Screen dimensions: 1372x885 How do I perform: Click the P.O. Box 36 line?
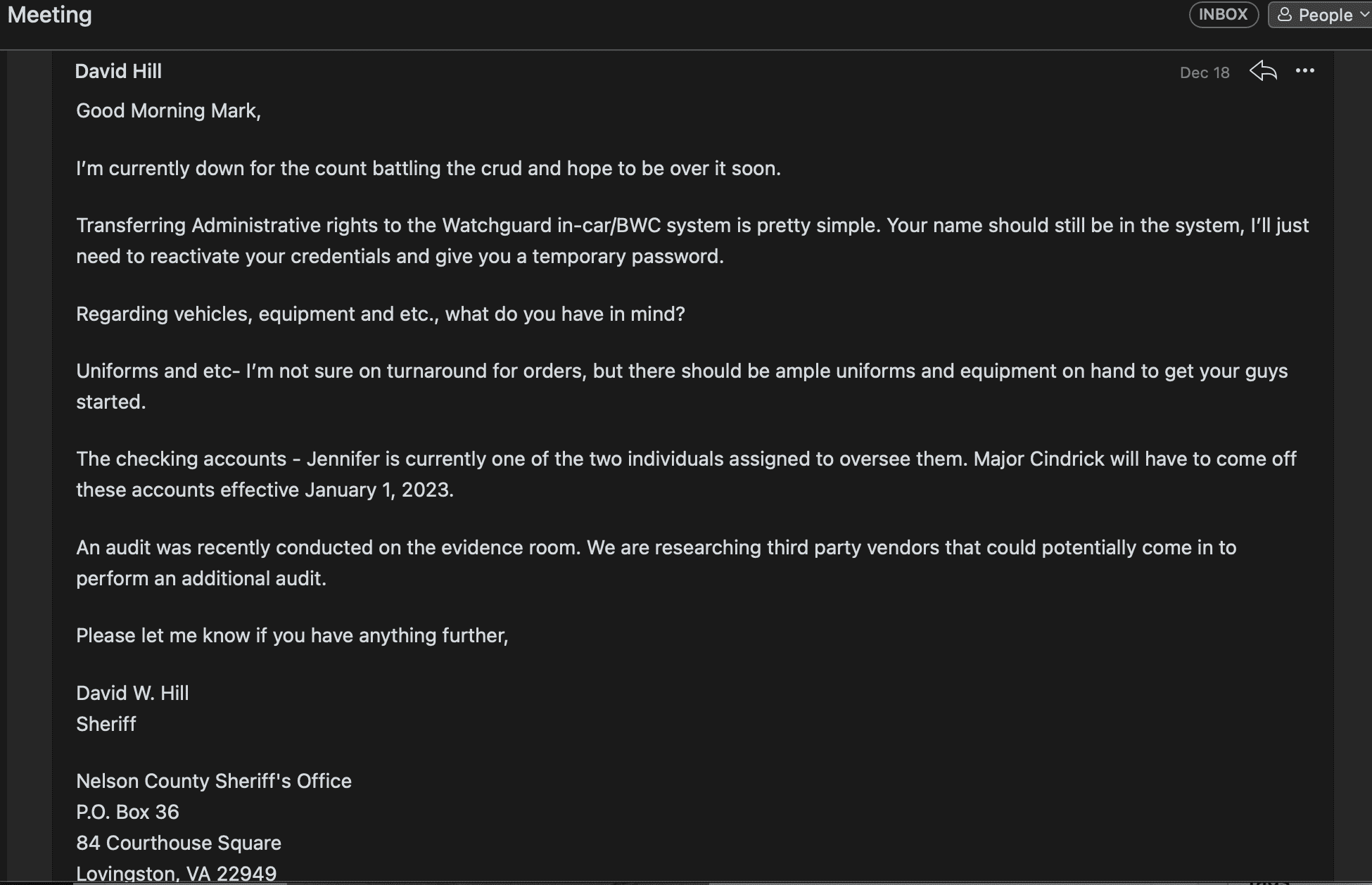pyautogui.click(x=127, y=812)
